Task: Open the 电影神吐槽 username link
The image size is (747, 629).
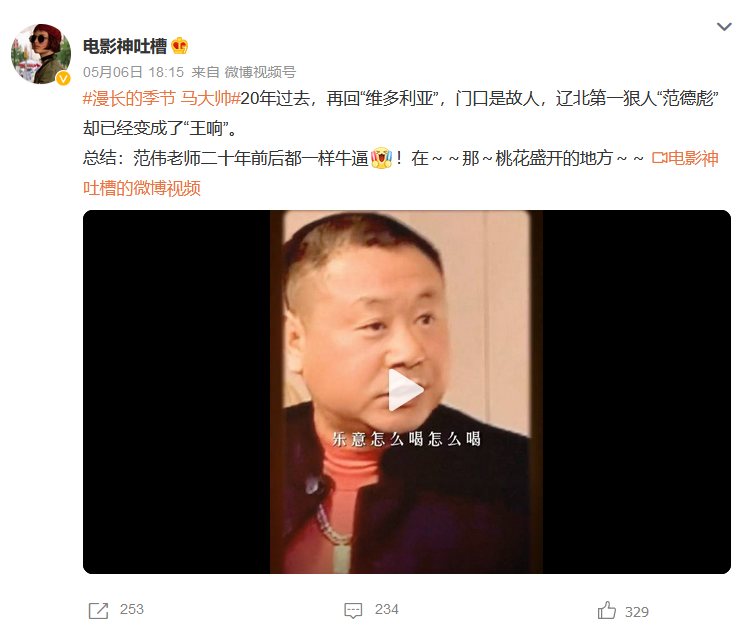Action: (x=125, y=46)
